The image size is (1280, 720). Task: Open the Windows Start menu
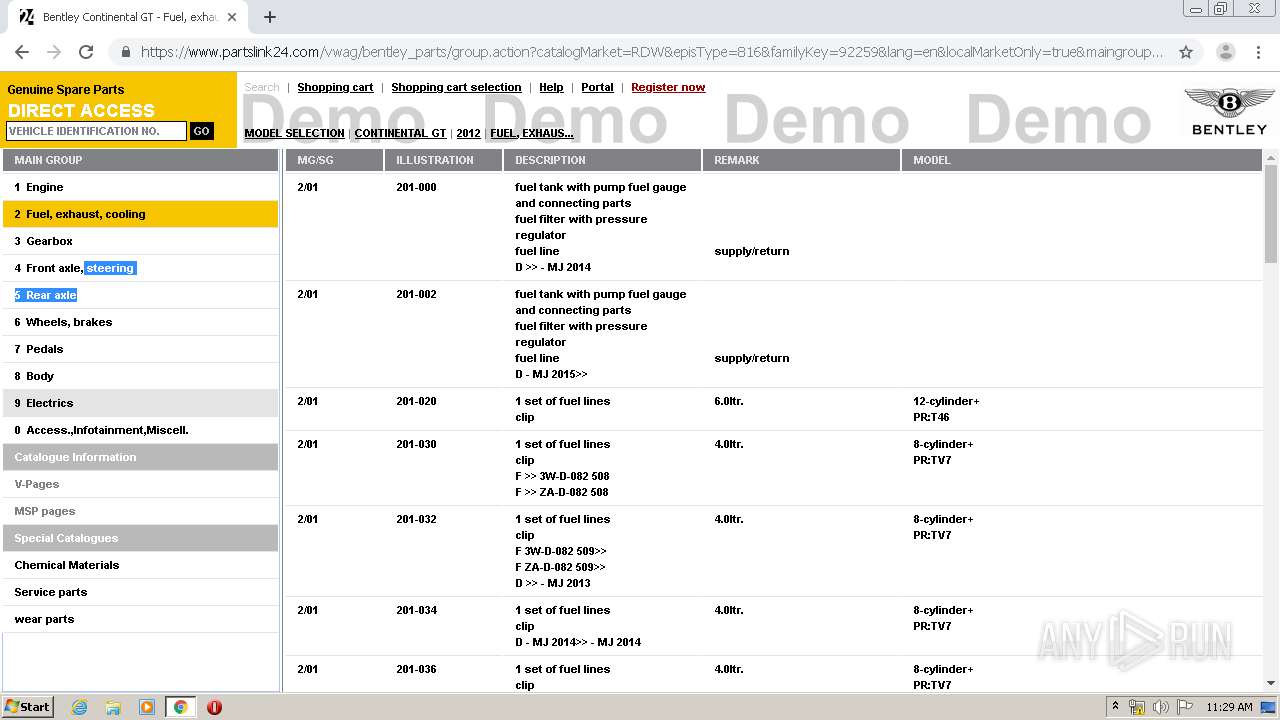click(x=28, y=706)
